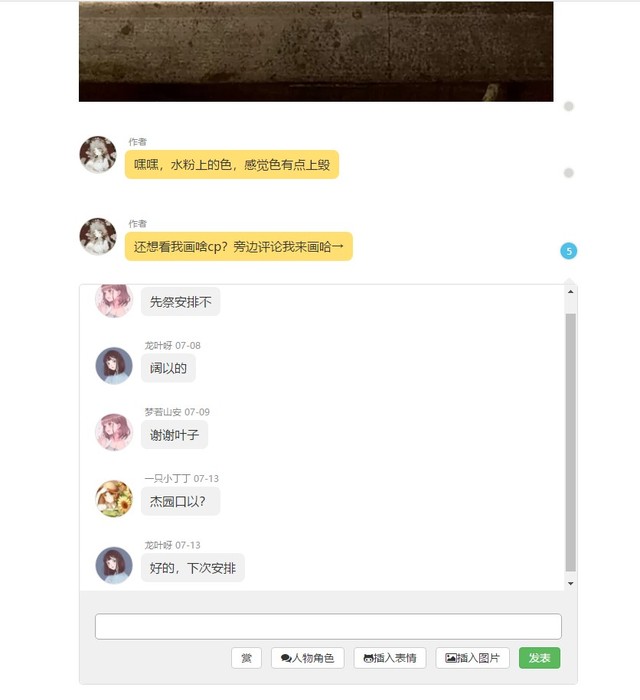Open 一只小丁丁 sunflower avatar

(114, 499)
